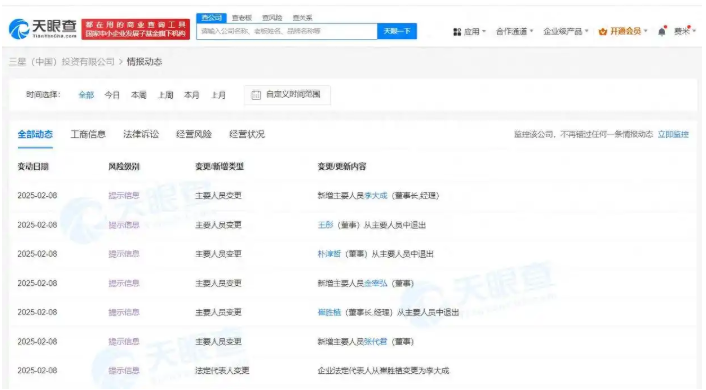The image size is (706, 390).
Task: Click the 变更/更新内容 column header
Action: pyautogui.click(x=342, y=167)
